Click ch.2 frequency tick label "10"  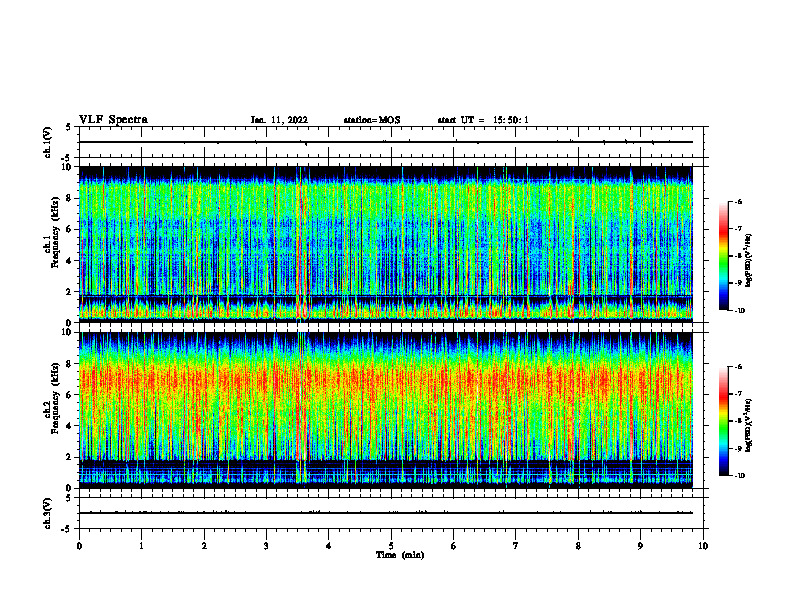67,332
